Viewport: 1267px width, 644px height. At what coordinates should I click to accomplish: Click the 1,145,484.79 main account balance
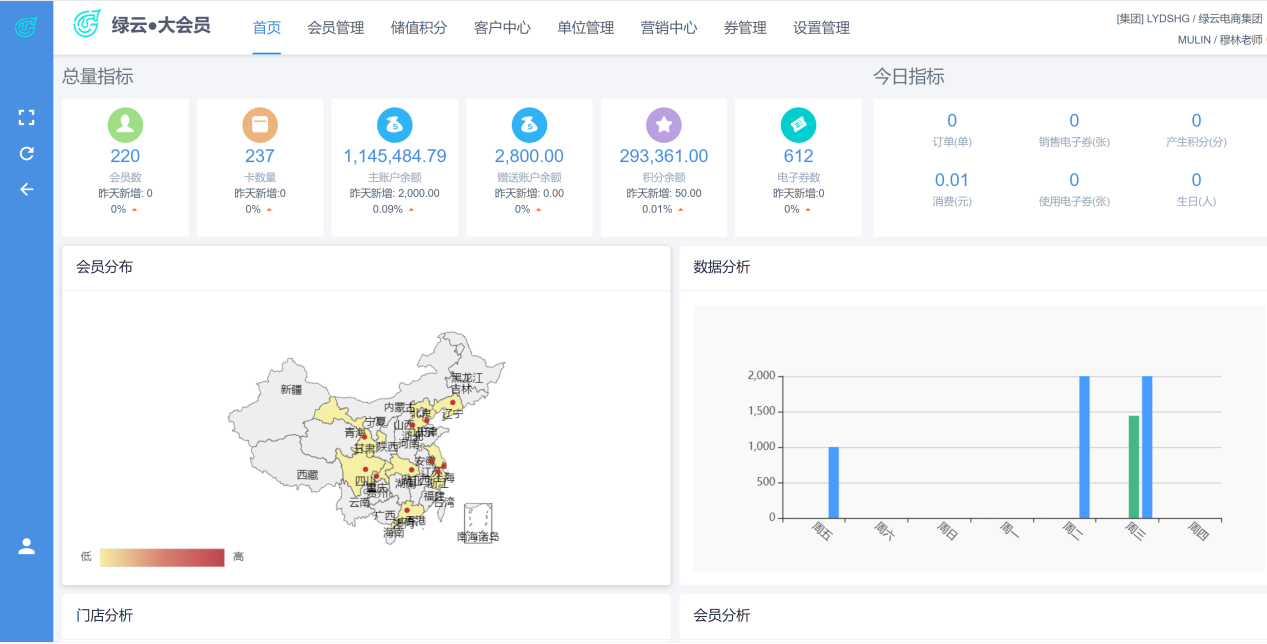395,156
